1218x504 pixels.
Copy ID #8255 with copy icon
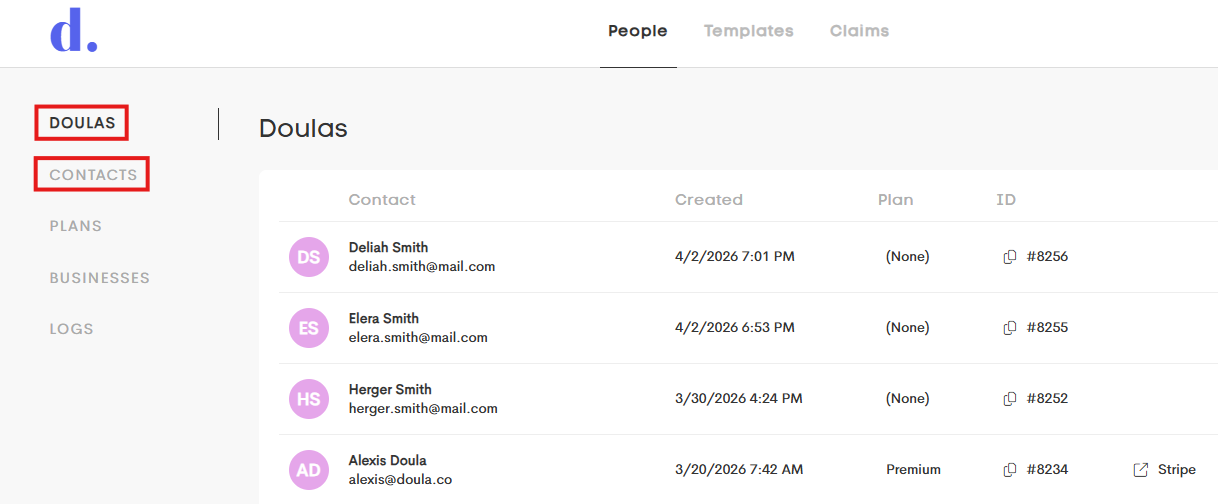click(x=1010, y=328)
